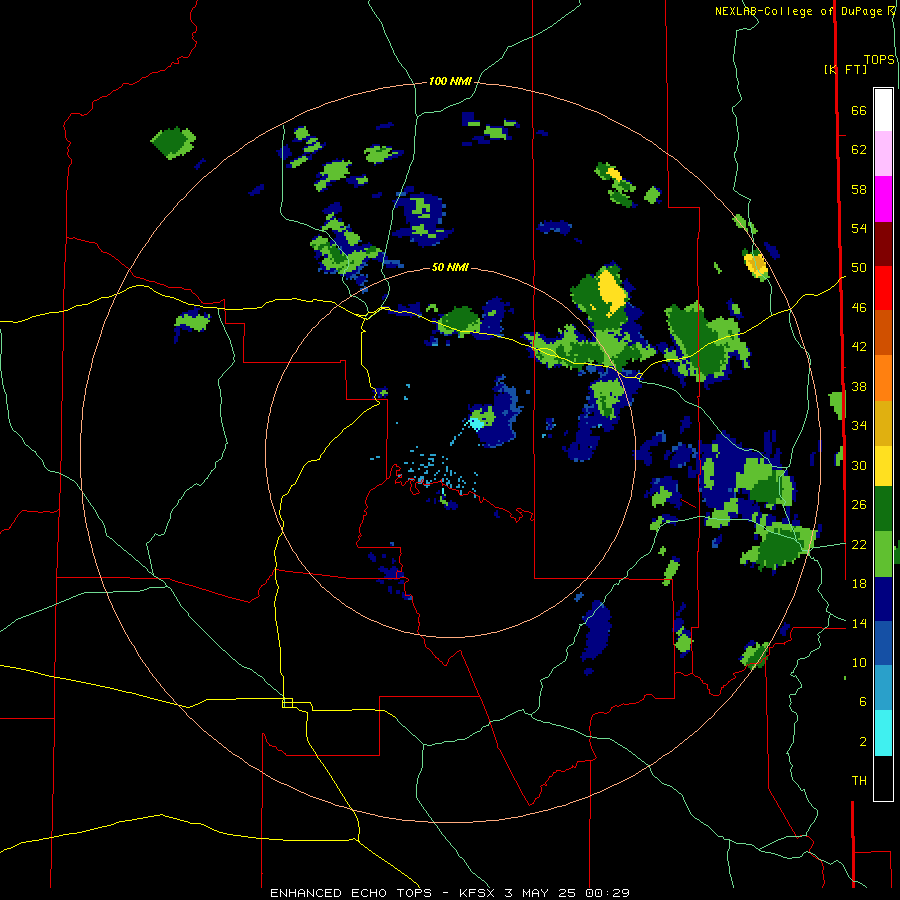Click the 54 legend value
Image resolution: width=900 pixels, height=900 pixels.
click(x=859, y=228)
